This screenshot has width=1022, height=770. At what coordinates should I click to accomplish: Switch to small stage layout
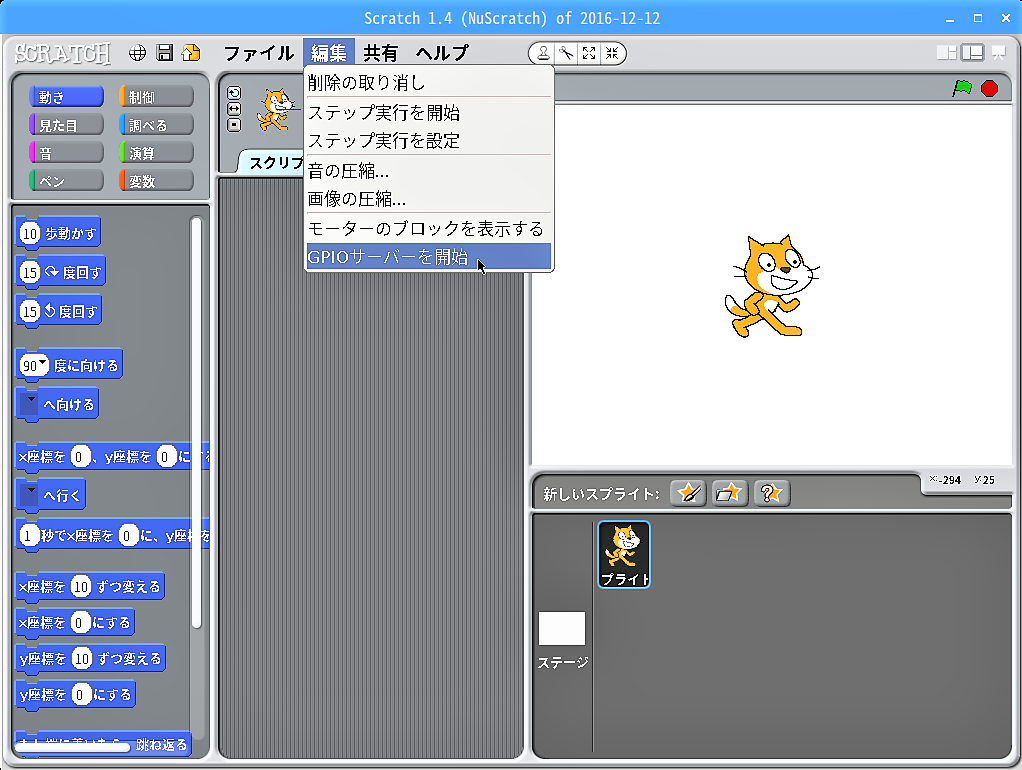946,53
